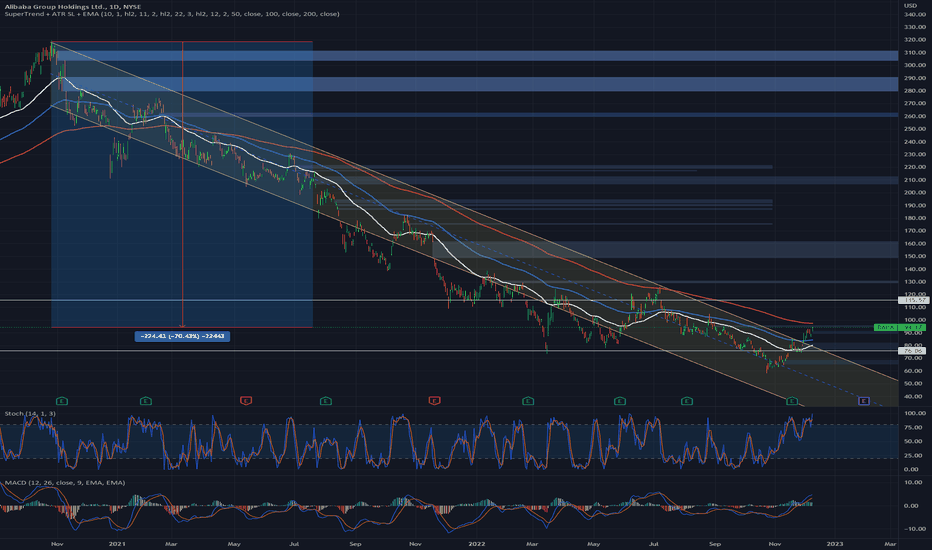The image size is (932, 550).
Task: Click the earliest green earnings E marker
Action: 62,401
